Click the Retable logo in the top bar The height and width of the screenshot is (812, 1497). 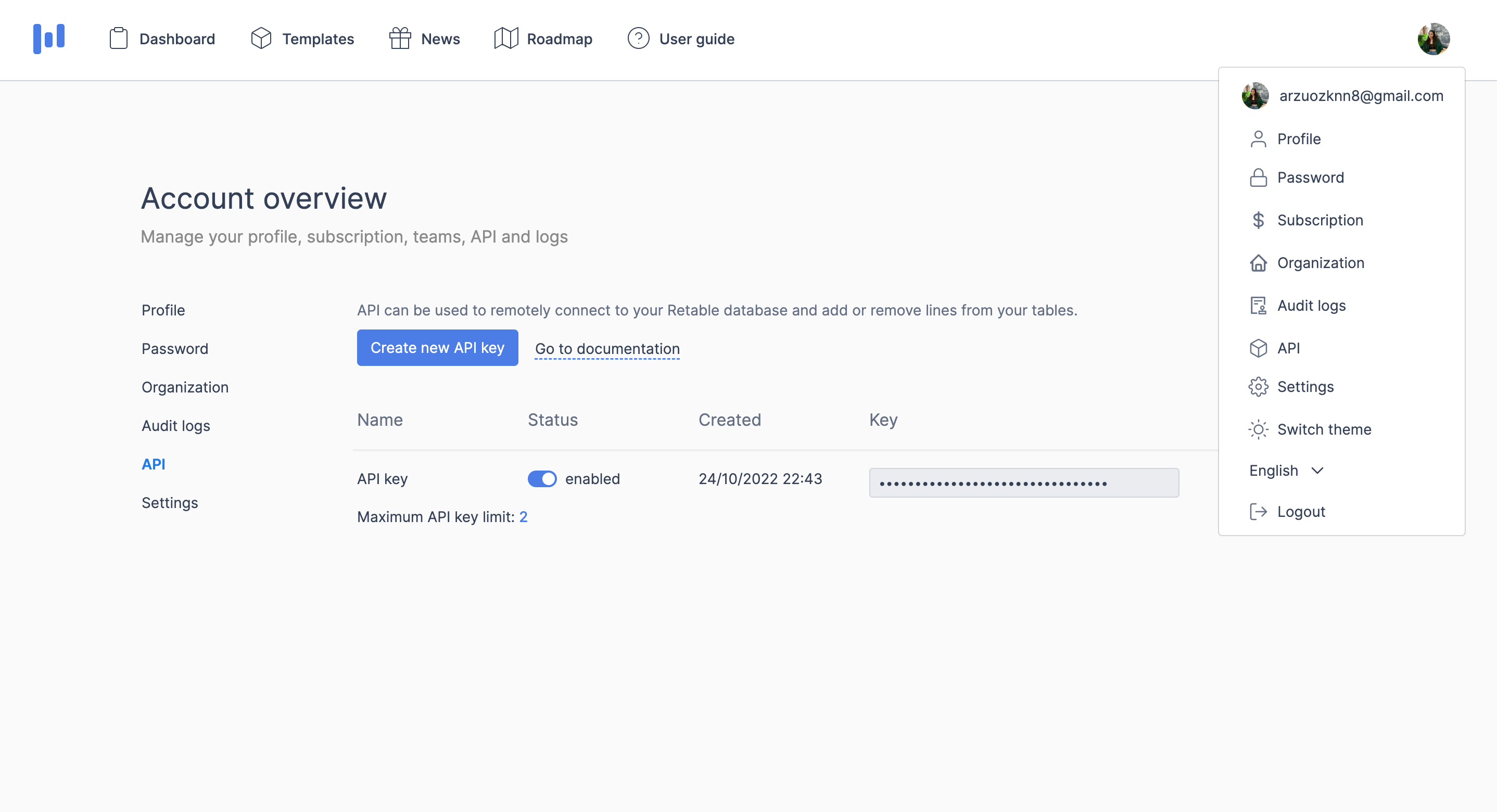49,39
